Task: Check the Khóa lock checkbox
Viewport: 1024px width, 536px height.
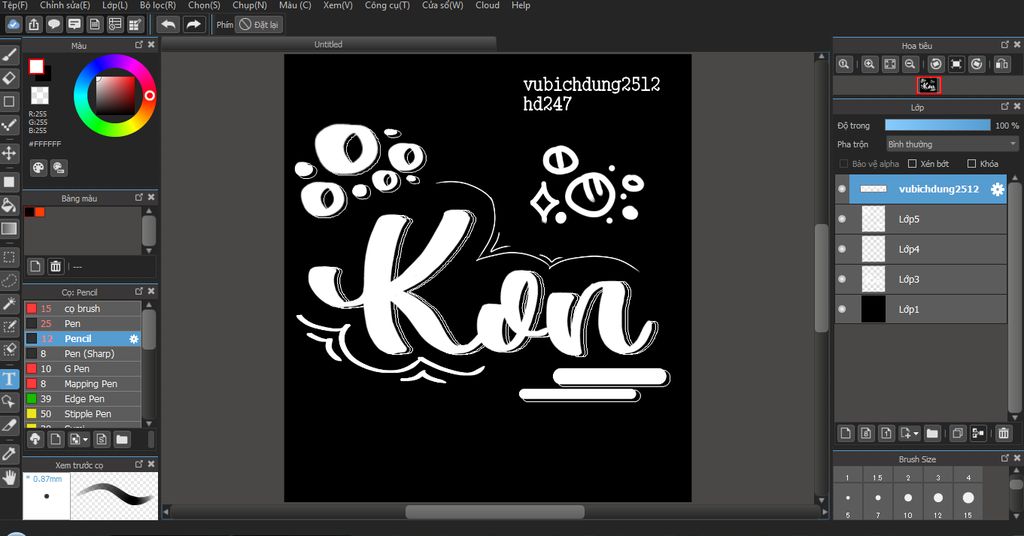Action: click(972, 164)
